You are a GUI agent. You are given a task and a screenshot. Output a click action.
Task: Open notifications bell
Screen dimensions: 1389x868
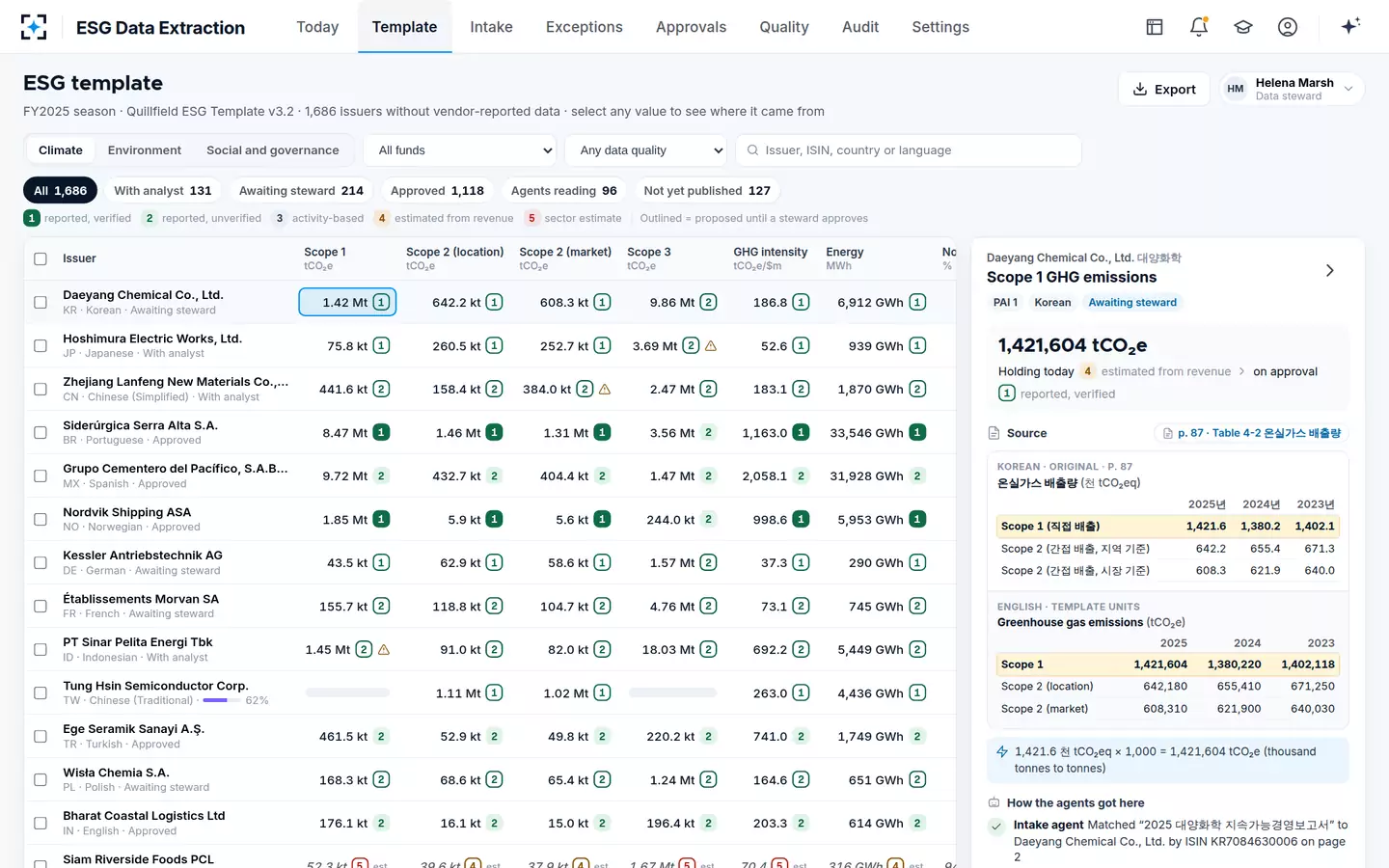pyautogui.click(x=1199, y=27)
